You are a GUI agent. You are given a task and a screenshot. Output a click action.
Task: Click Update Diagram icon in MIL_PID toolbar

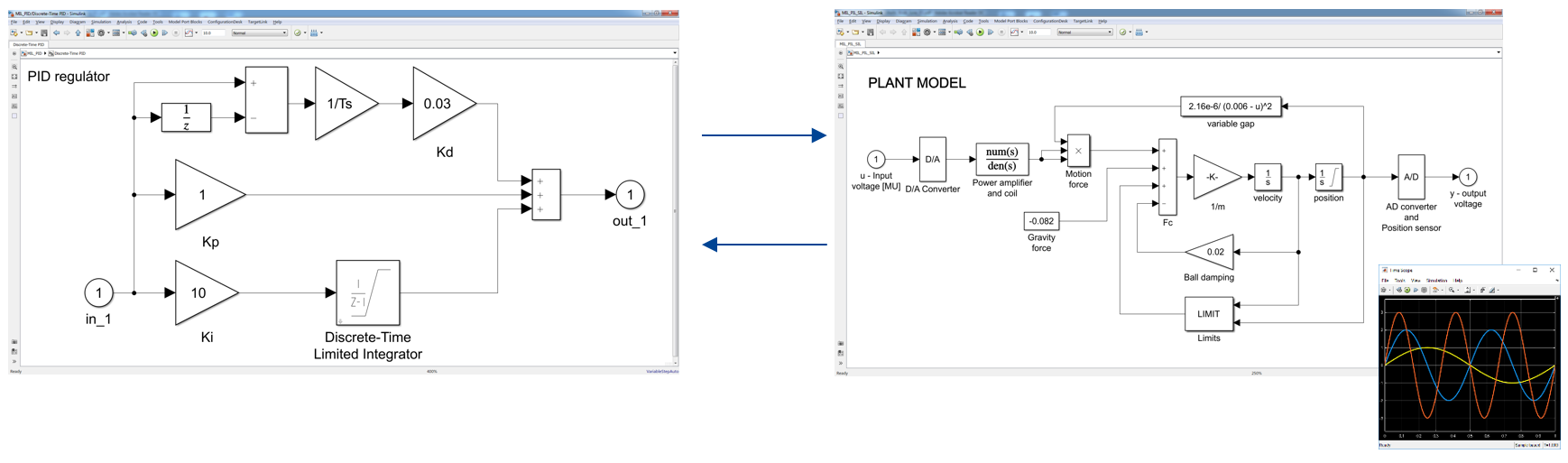133,32
